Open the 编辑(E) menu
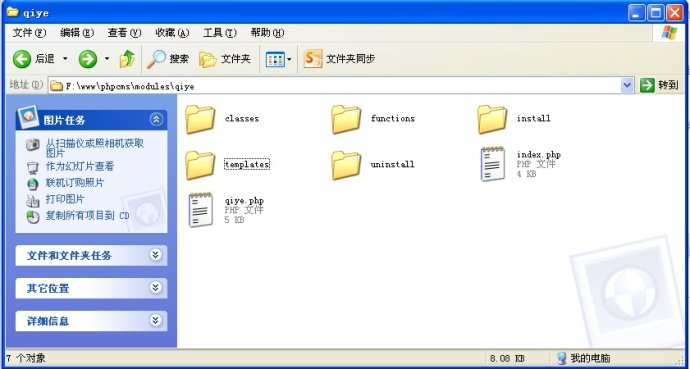This screenshot has height=369, width=690. (77, 33)
